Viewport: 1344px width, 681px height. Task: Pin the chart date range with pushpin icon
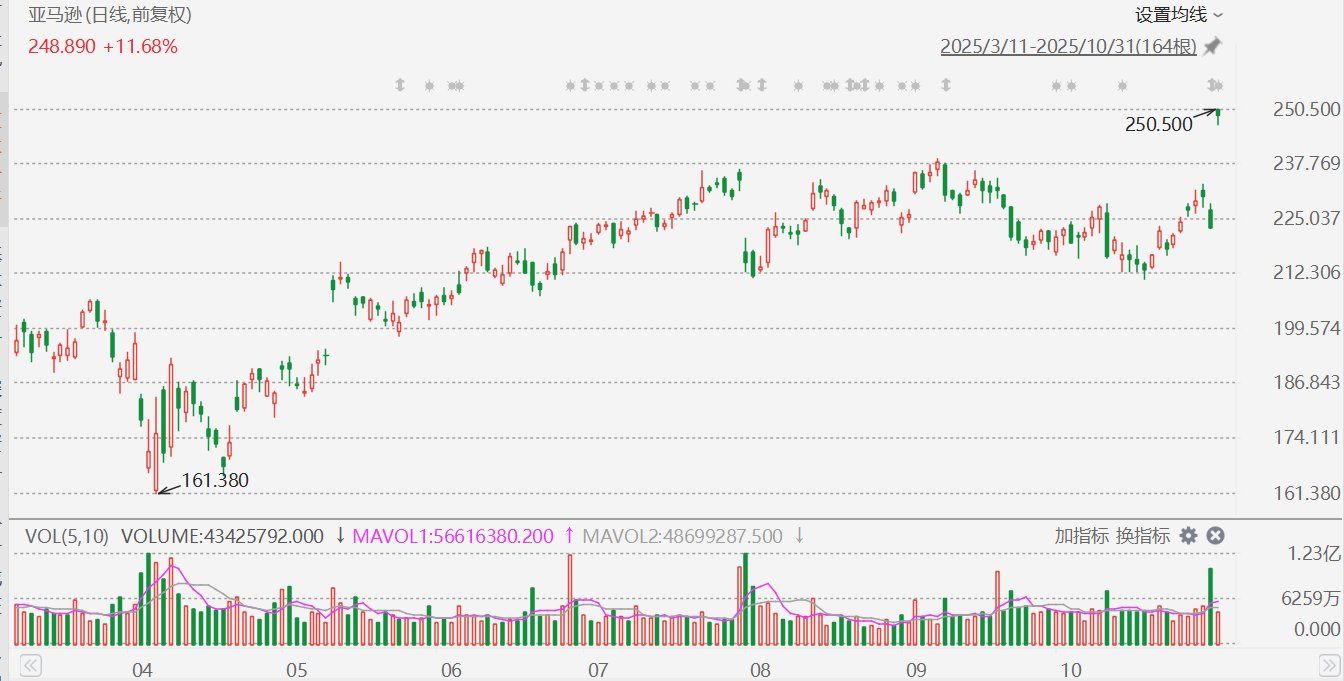(x=1212, y=47)
